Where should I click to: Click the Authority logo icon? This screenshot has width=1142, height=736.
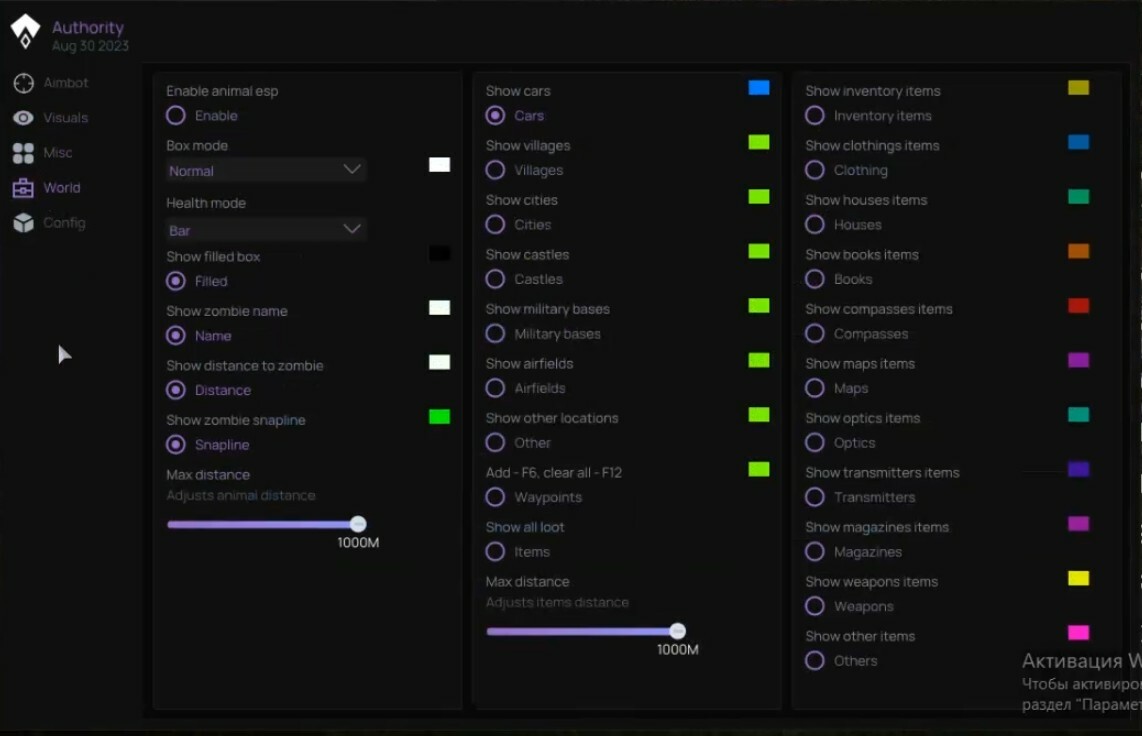(25, 32)
